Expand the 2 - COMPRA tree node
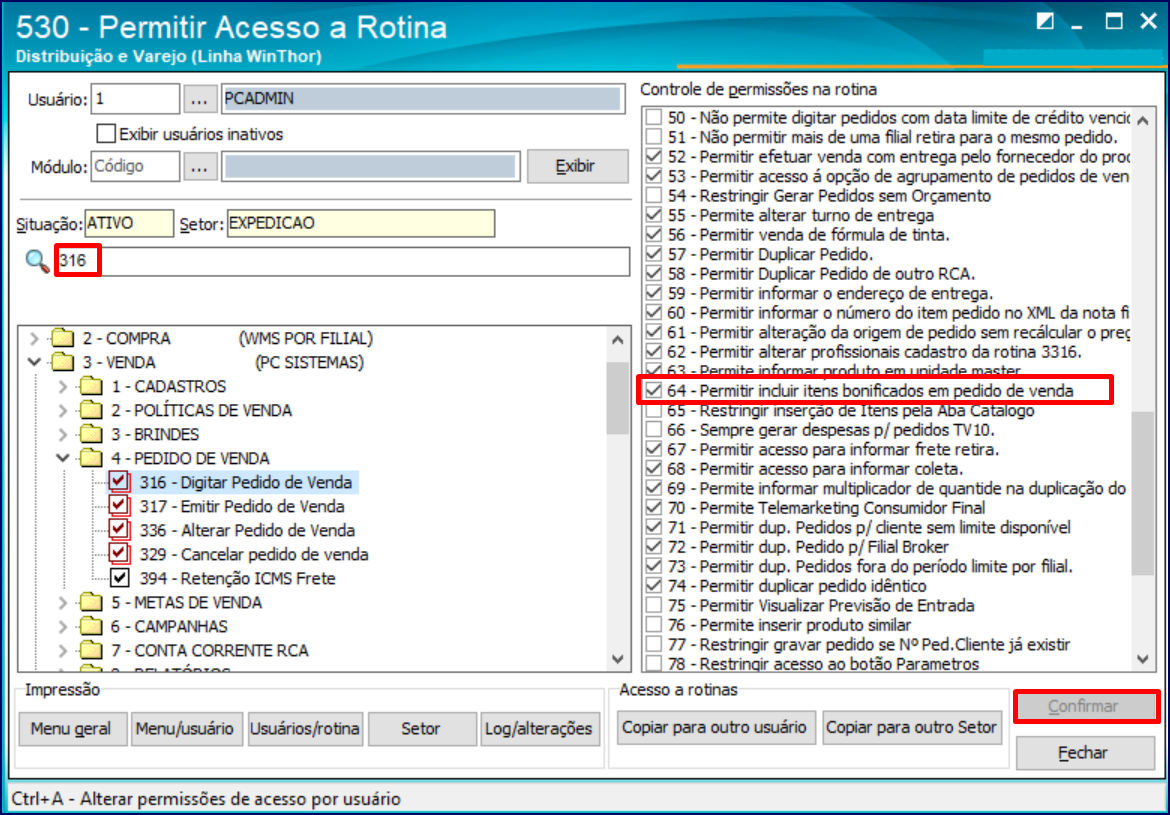Screen dimensions: 1170x815 [34, 339]
